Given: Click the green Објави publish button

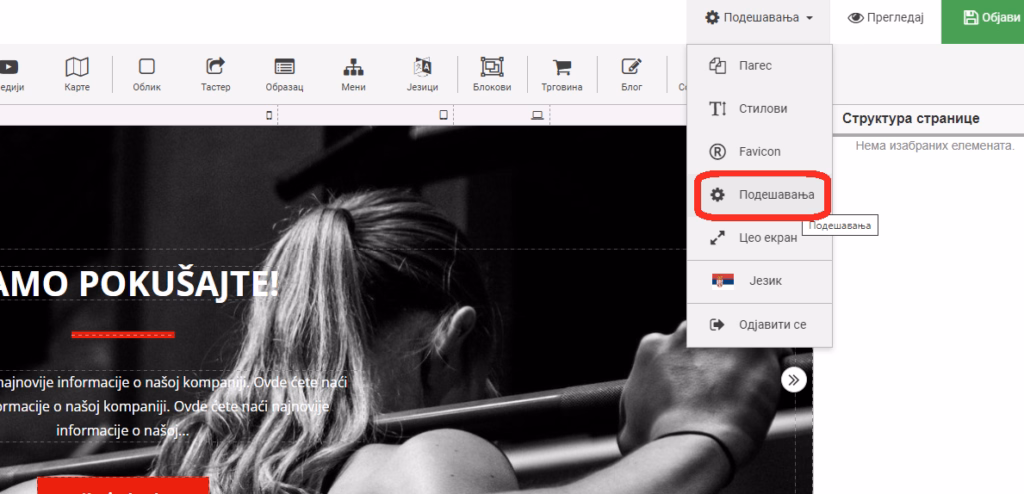Looking at the screenshot, I should coord(982,18).
